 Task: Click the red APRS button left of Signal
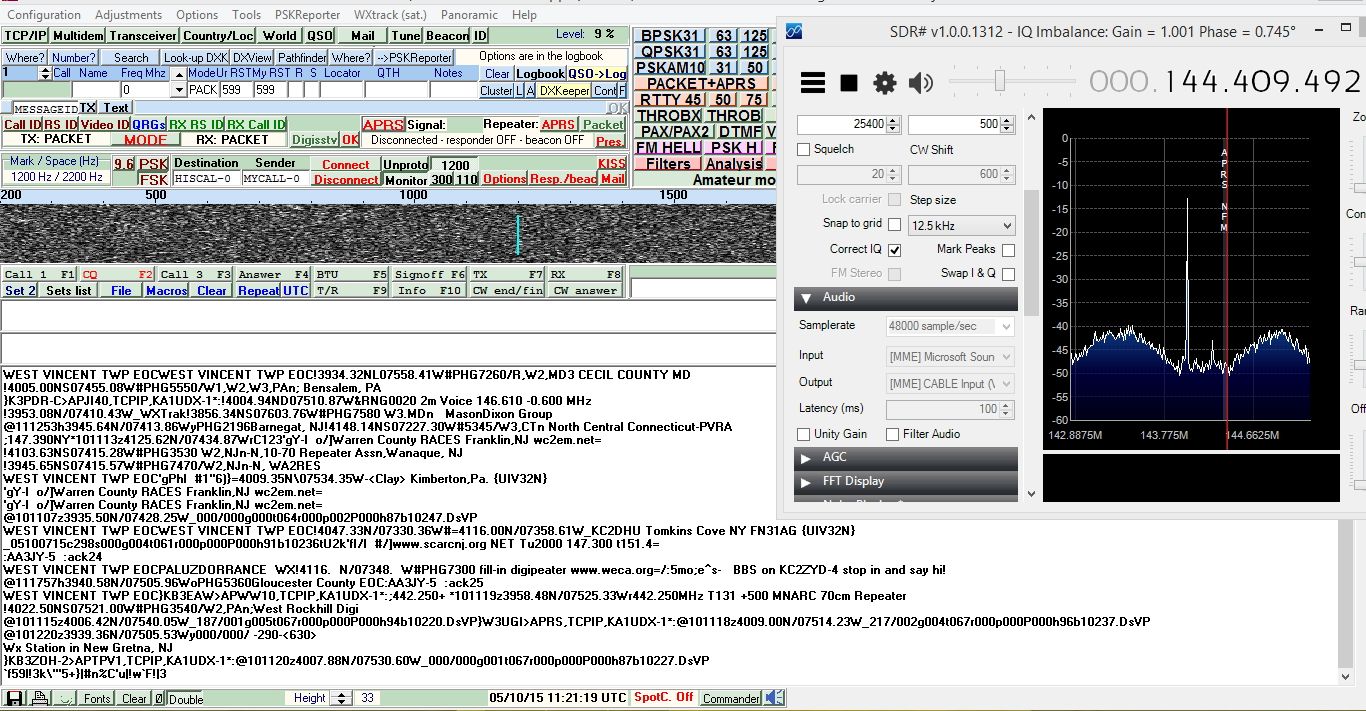point(383,125)
